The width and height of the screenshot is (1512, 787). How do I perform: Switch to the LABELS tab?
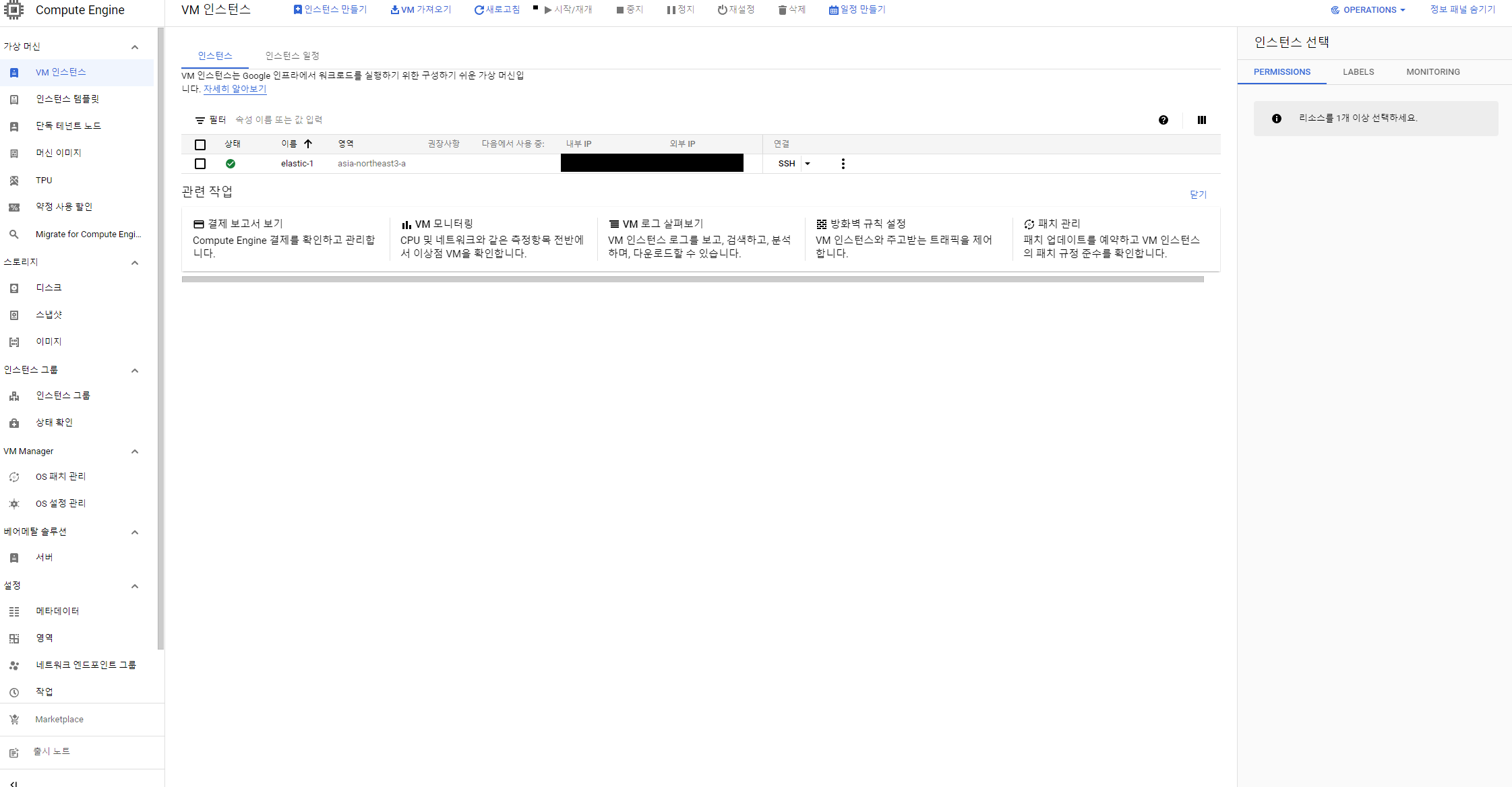point(1358,72)
